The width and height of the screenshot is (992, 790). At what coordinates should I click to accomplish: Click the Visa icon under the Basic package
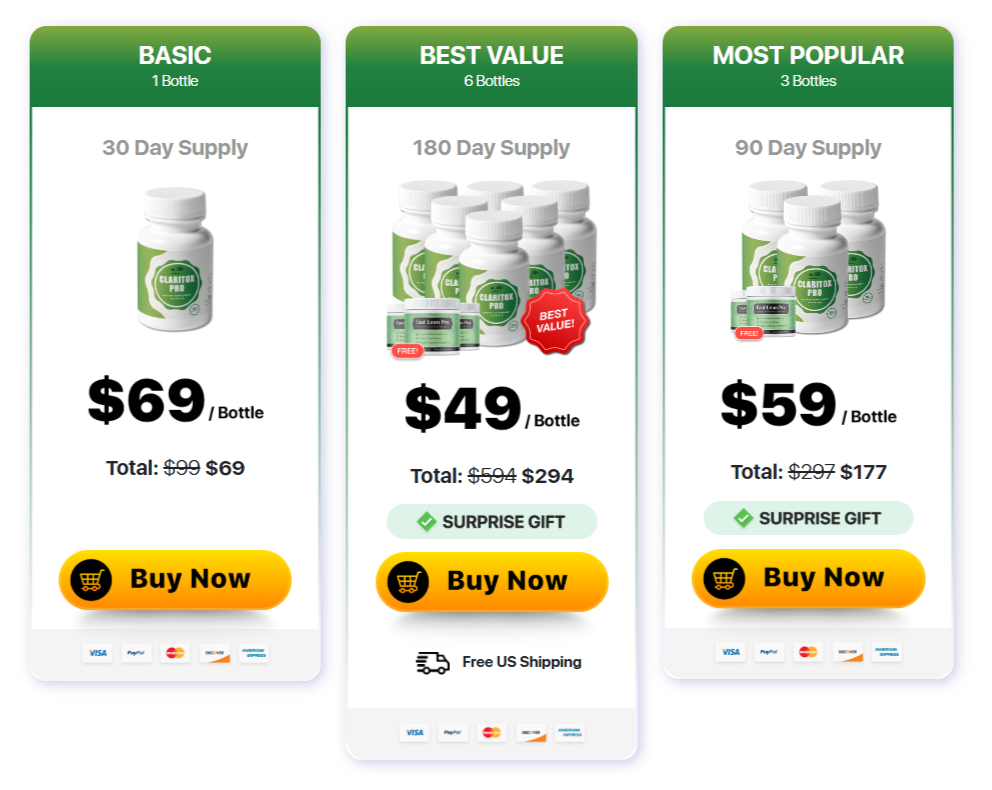pos(97,653)
